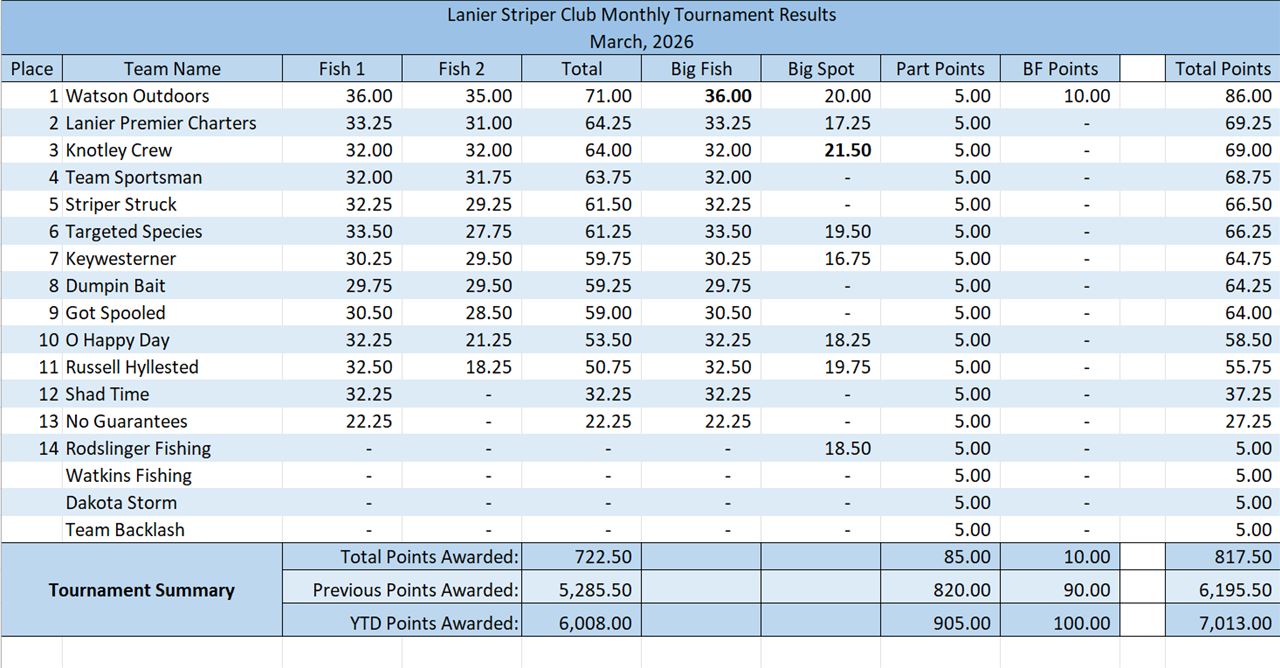Click the 'Previous Points Awarded:' label
This screenshot has width=1280, height=668.
(x=415, y=590)
